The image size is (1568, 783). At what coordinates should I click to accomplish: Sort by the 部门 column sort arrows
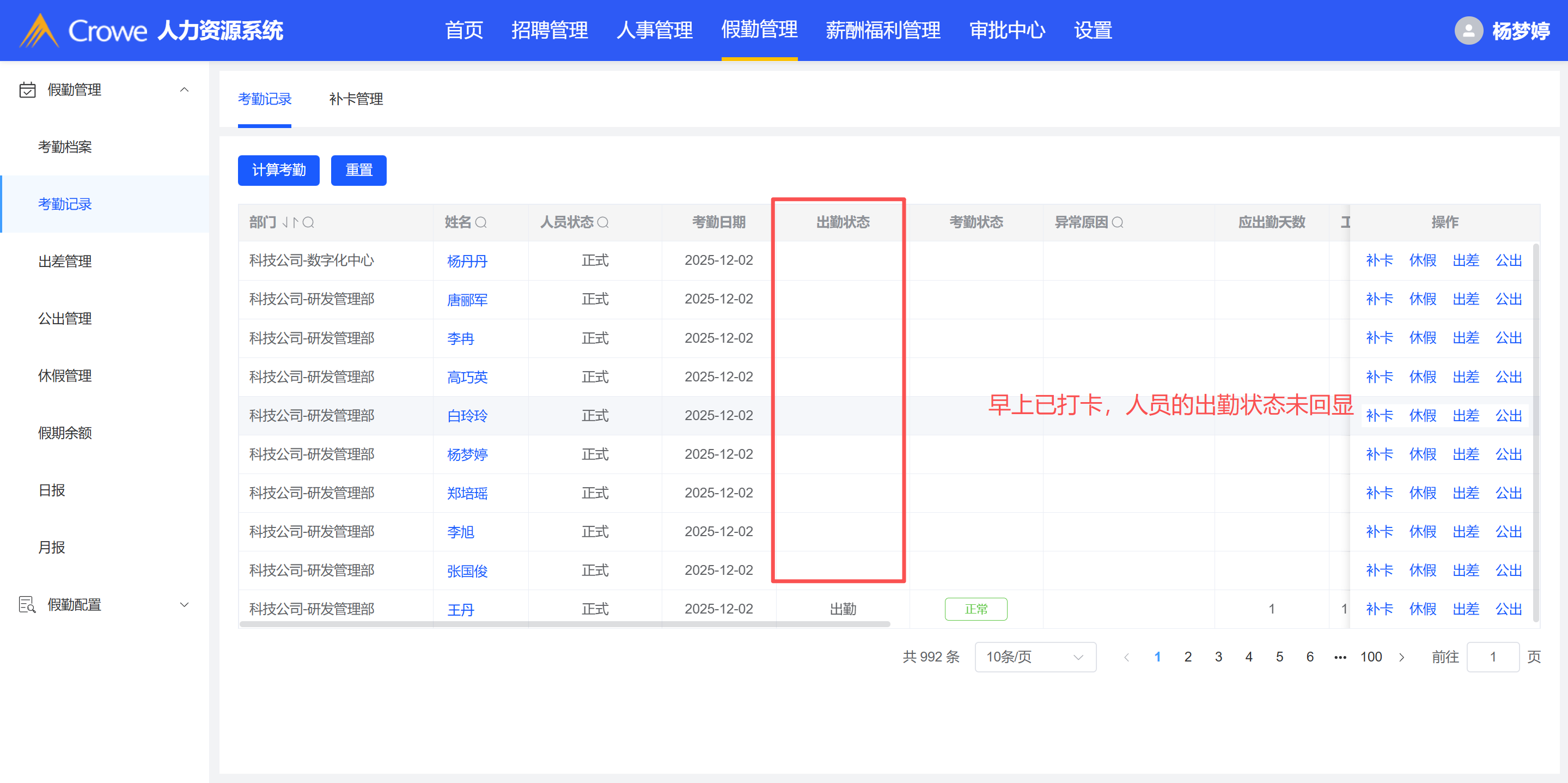click(290, 222)
